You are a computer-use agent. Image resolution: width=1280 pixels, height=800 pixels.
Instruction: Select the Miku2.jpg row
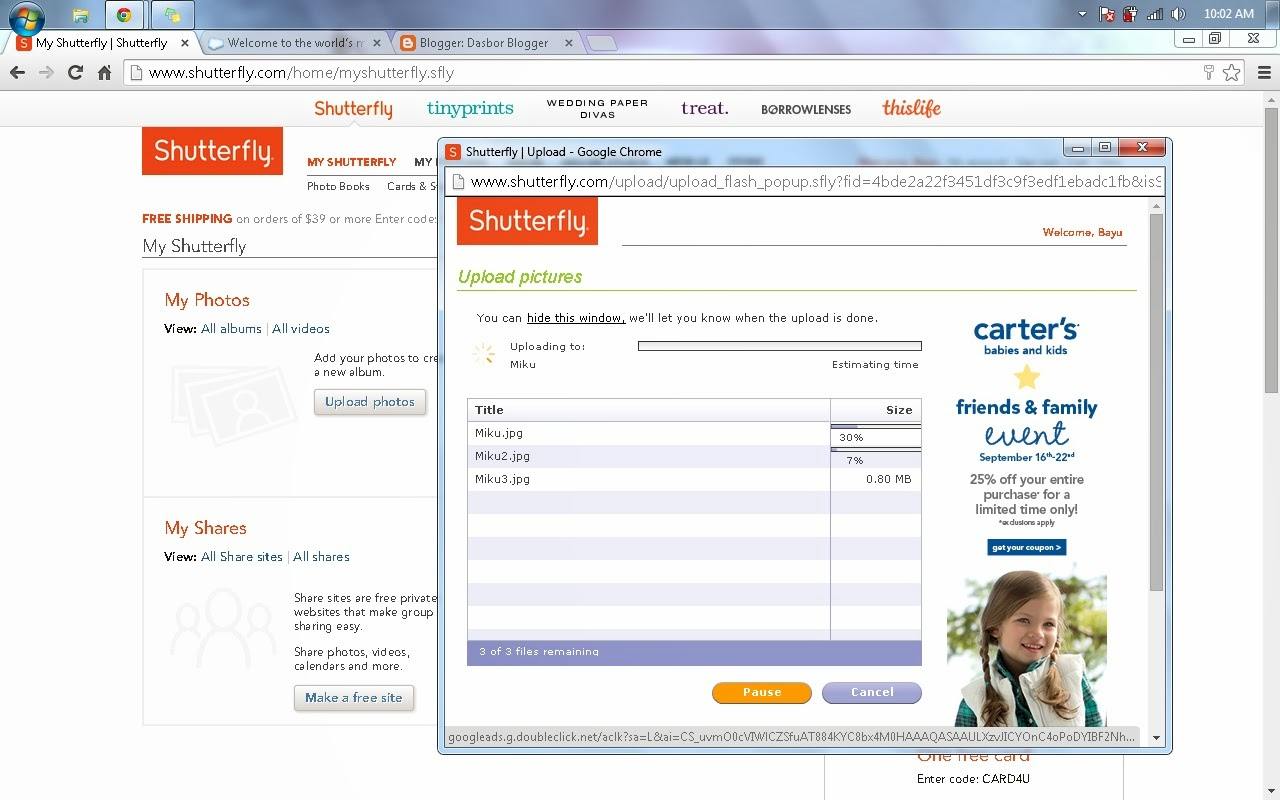pos(694,456)
